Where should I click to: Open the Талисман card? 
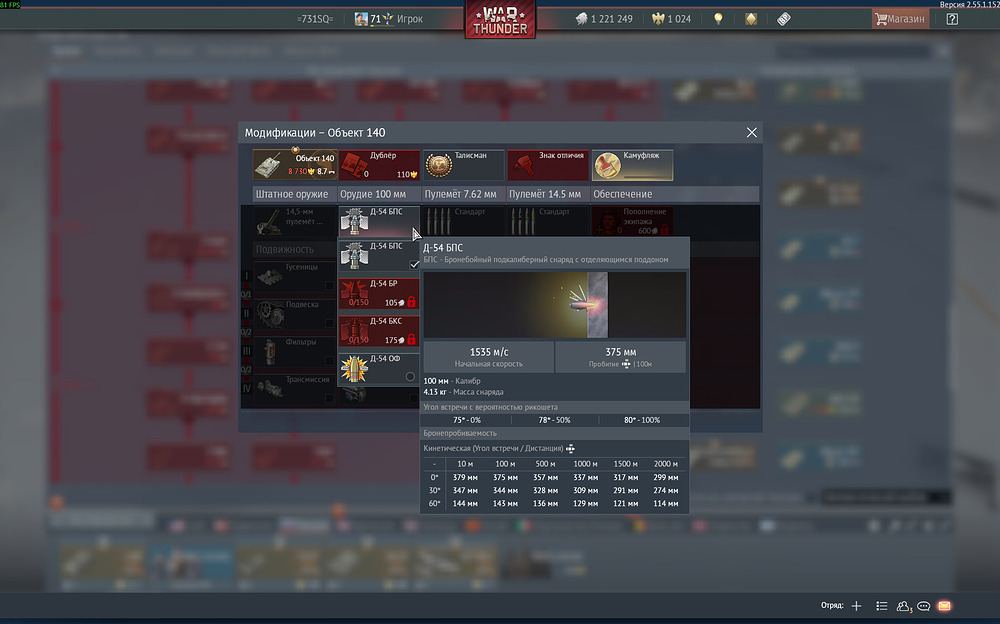pos(463,165)
